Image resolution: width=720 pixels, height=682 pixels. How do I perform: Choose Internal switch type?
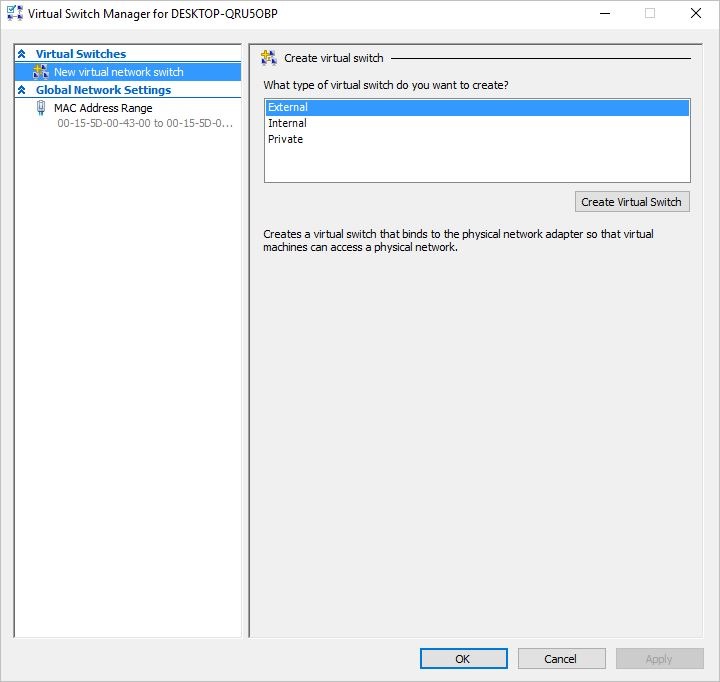tap(287, 123)
